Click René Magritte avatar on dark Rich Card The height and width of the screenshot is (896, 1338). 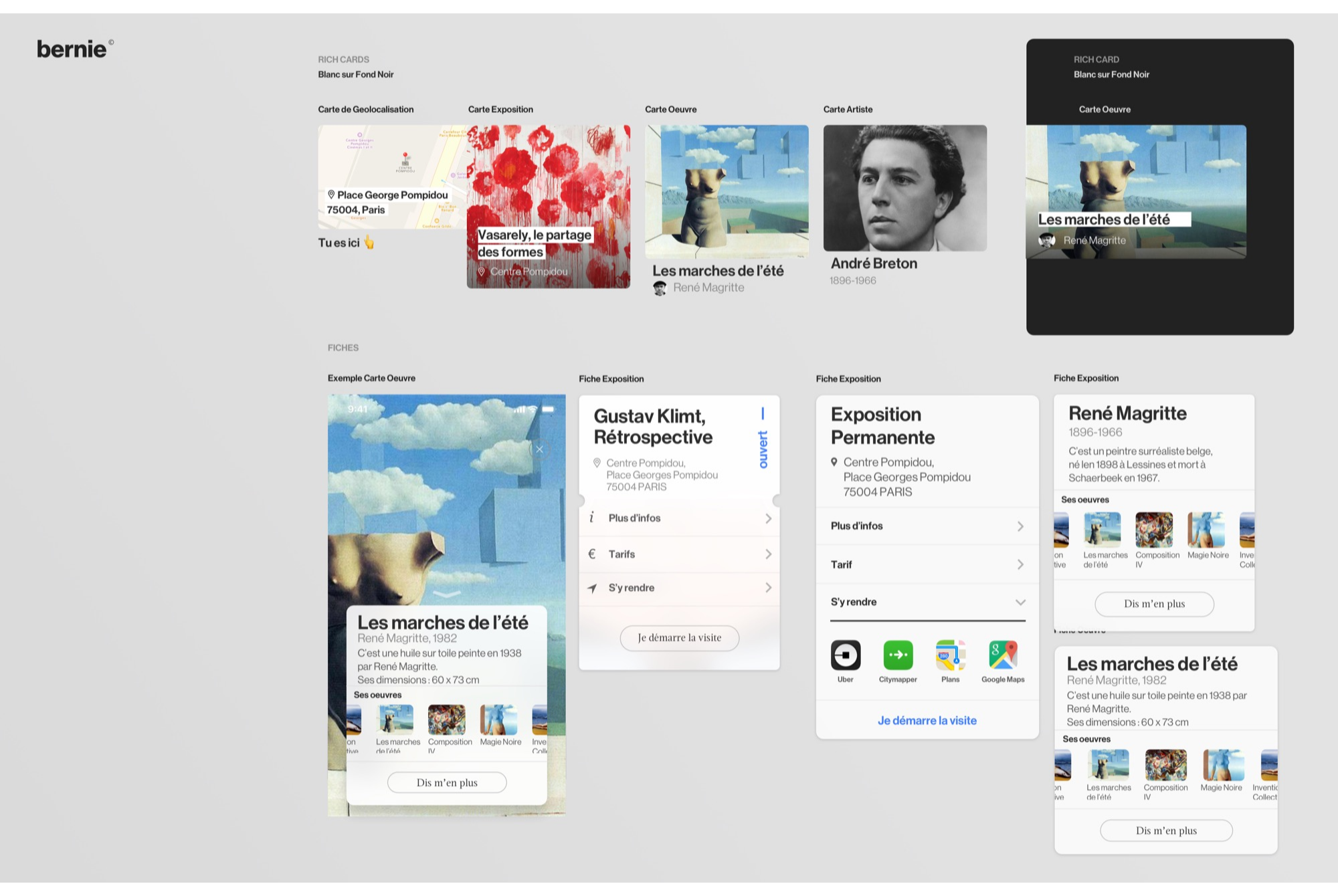tap(1047, 240)
